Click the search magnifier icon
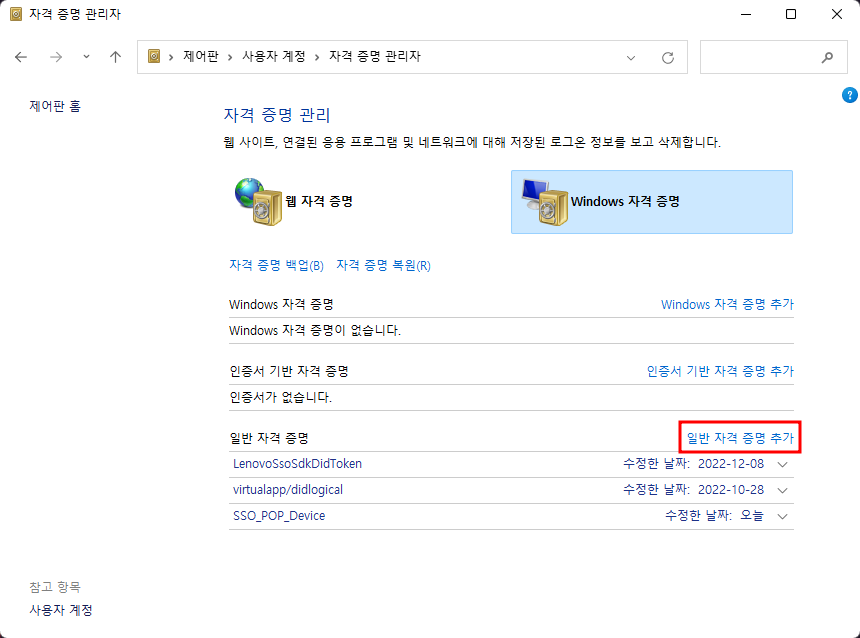The width and height of the screenshot is (860, 638). click(827, 57)
